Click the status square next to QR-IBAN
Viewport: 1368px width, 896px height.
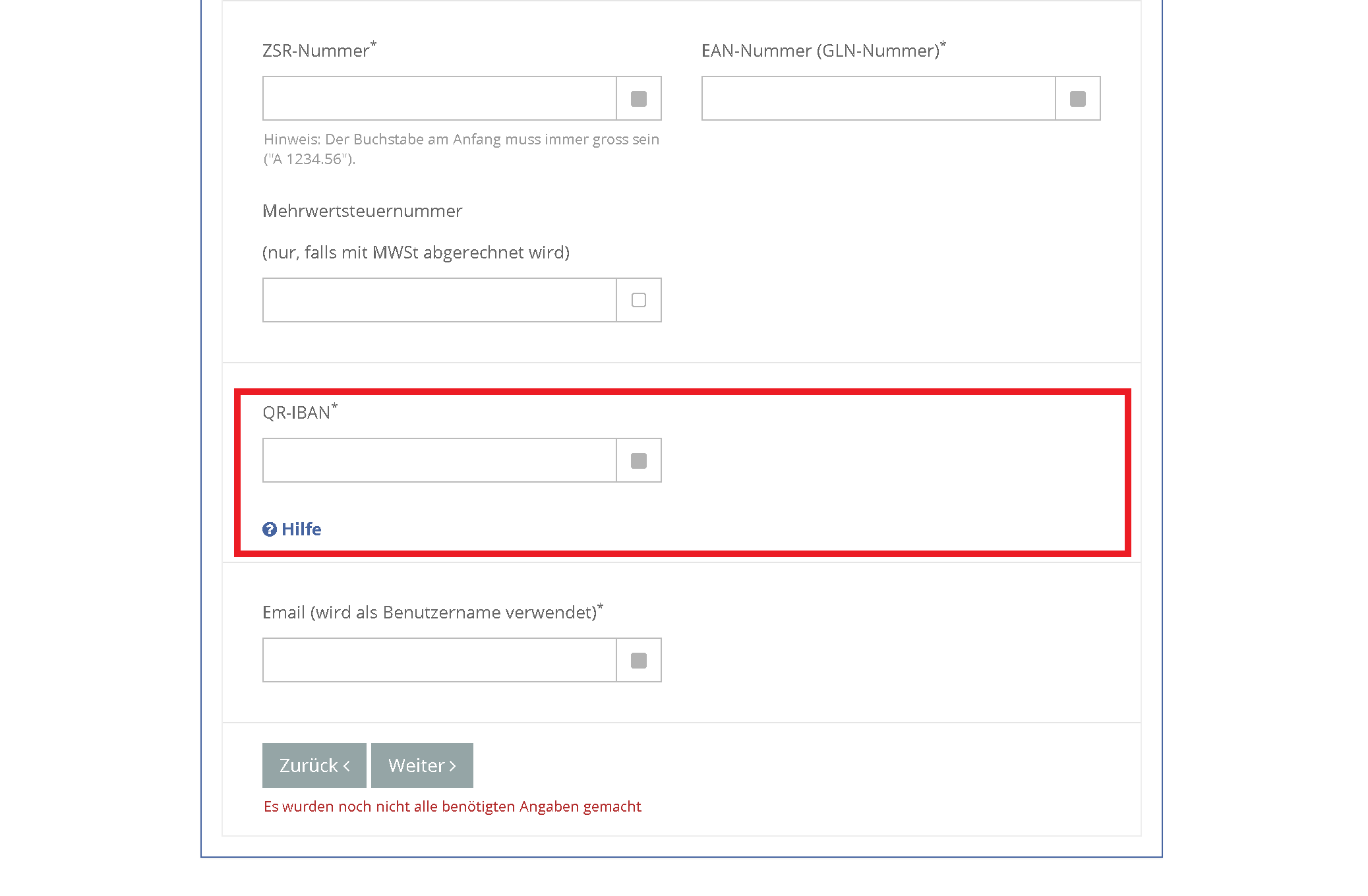(x=639, y=461)
